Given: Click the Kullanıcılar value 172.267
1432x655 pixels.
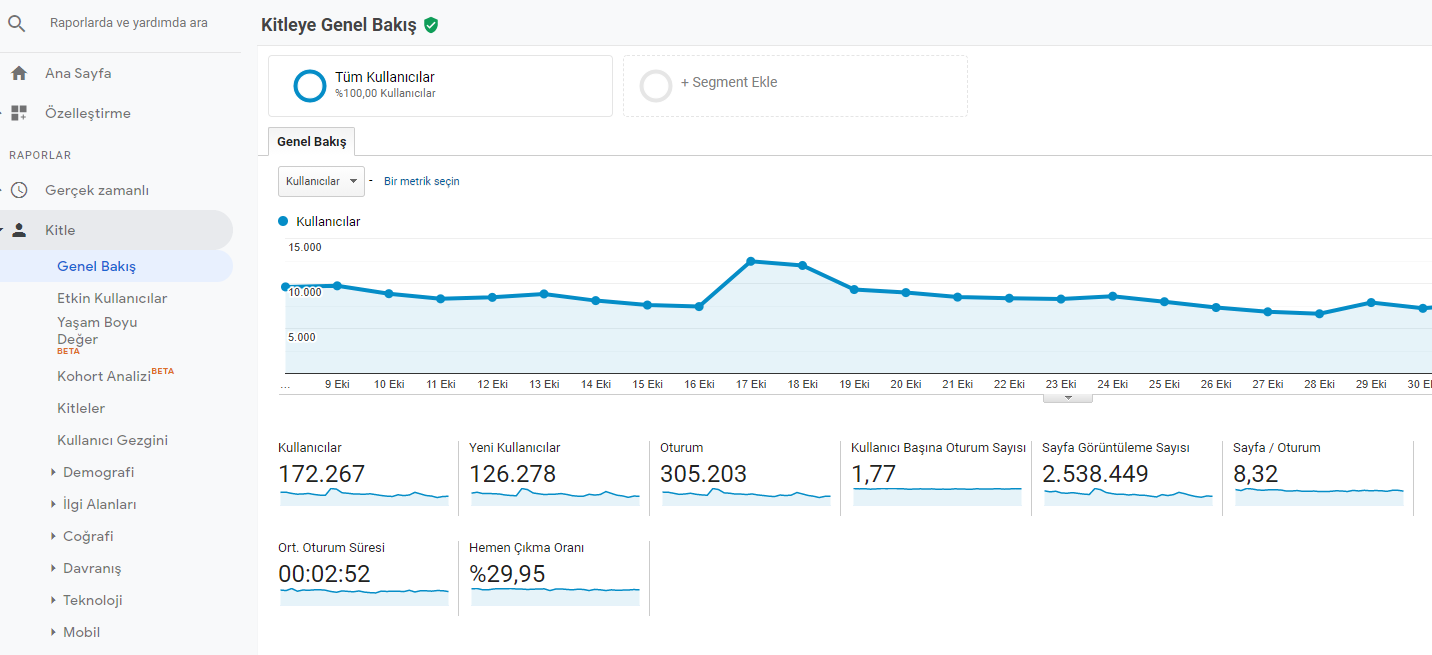Looking at the screenshot, I should click(x=322, y=474).
